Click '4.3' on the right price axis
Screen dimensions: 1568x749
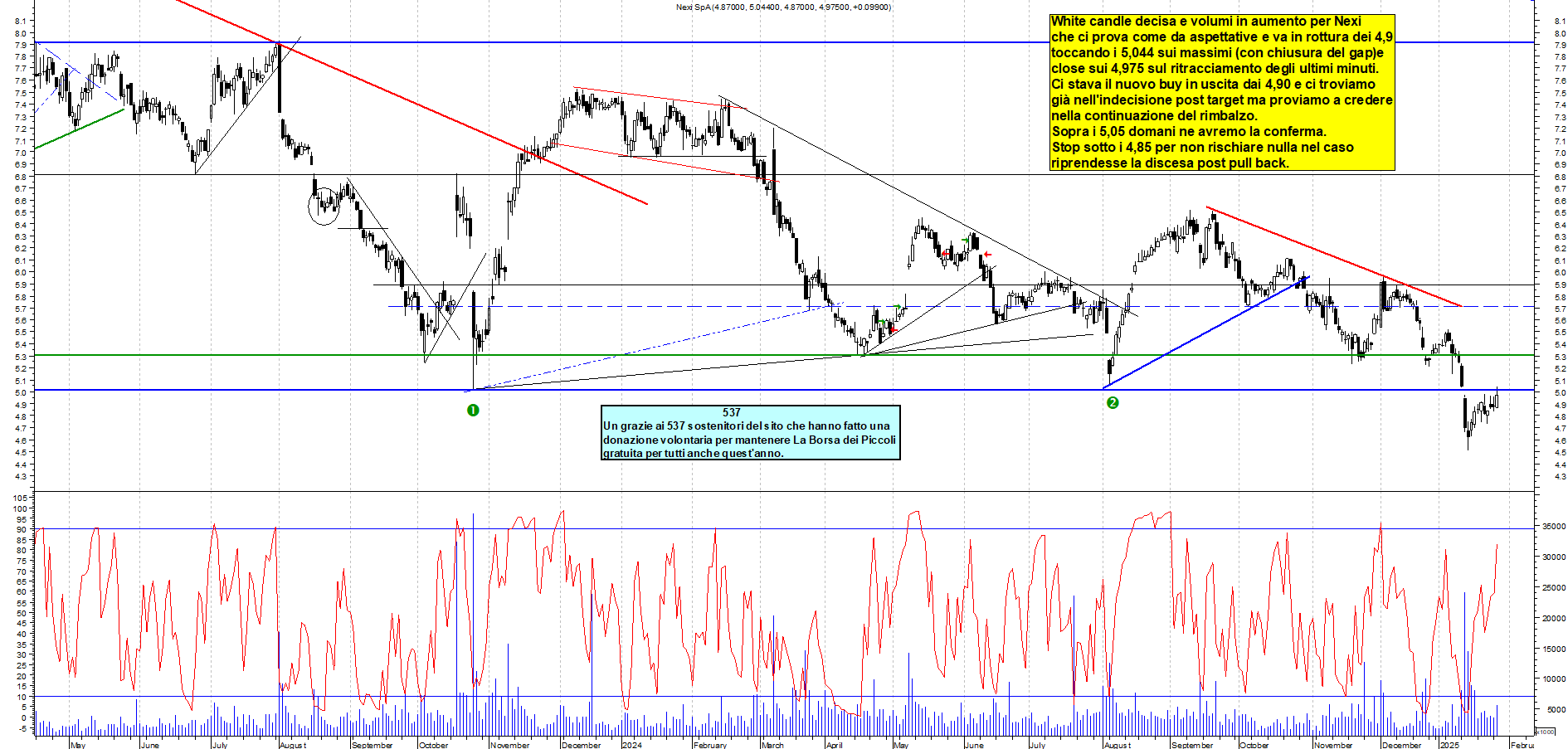pos(1561,477)
